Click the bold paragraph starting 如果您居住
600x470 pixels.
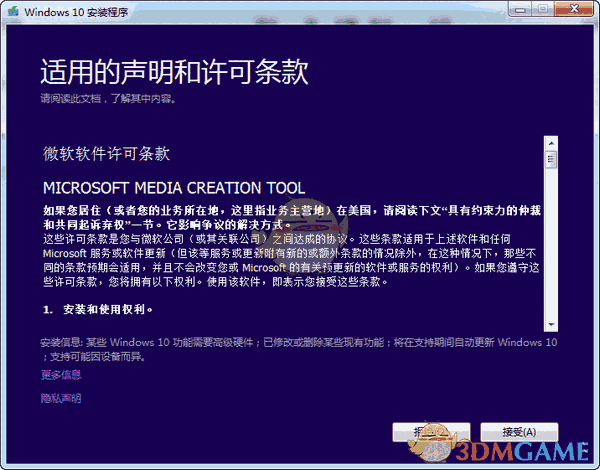[x=292, y=217]
